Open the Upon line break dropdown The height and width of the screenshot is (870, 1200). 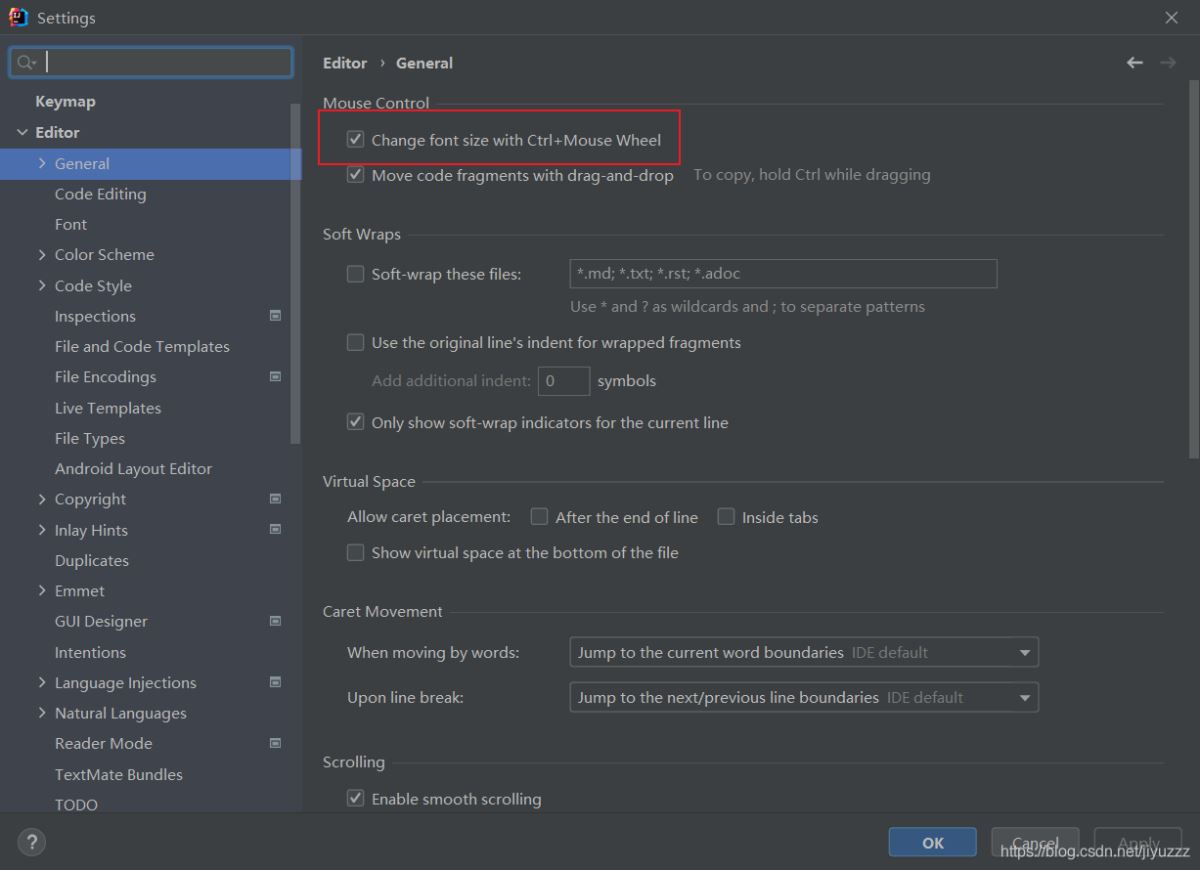tap(803, 698)
